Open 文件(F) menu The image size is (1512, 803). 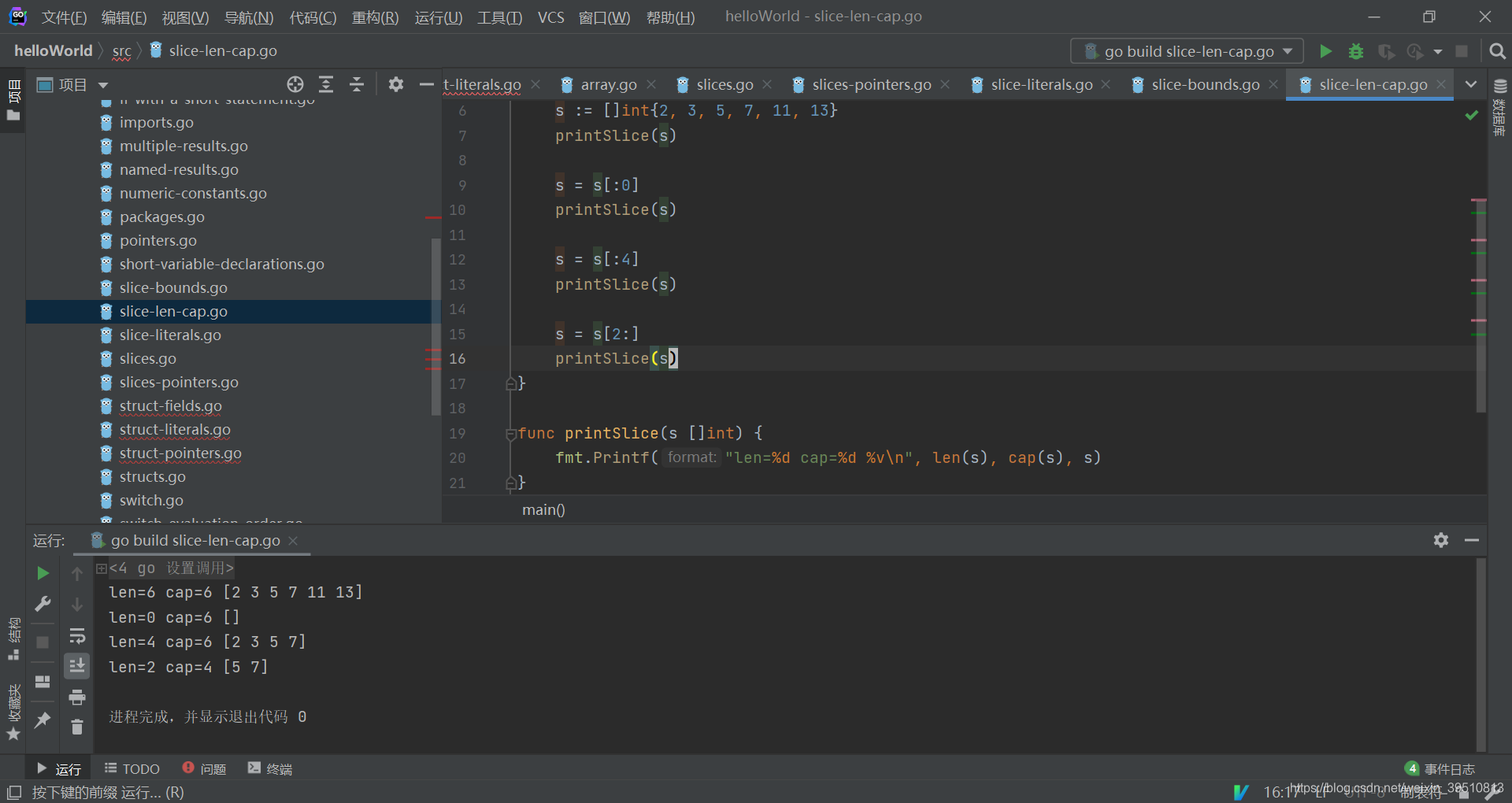[x=64, y=17]
